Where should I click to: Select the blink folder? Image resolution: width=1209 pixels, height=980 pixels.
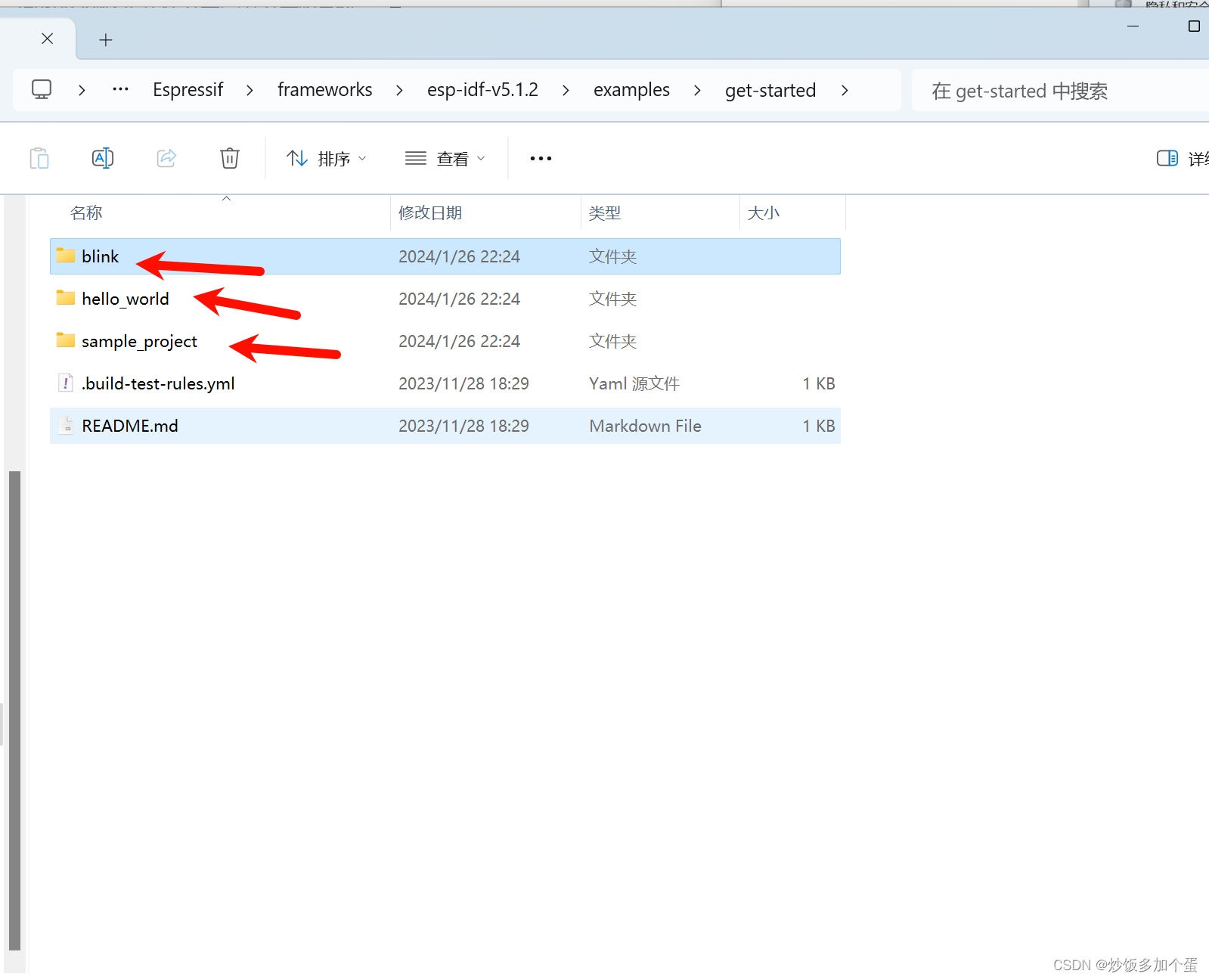(x=445, y=256)
